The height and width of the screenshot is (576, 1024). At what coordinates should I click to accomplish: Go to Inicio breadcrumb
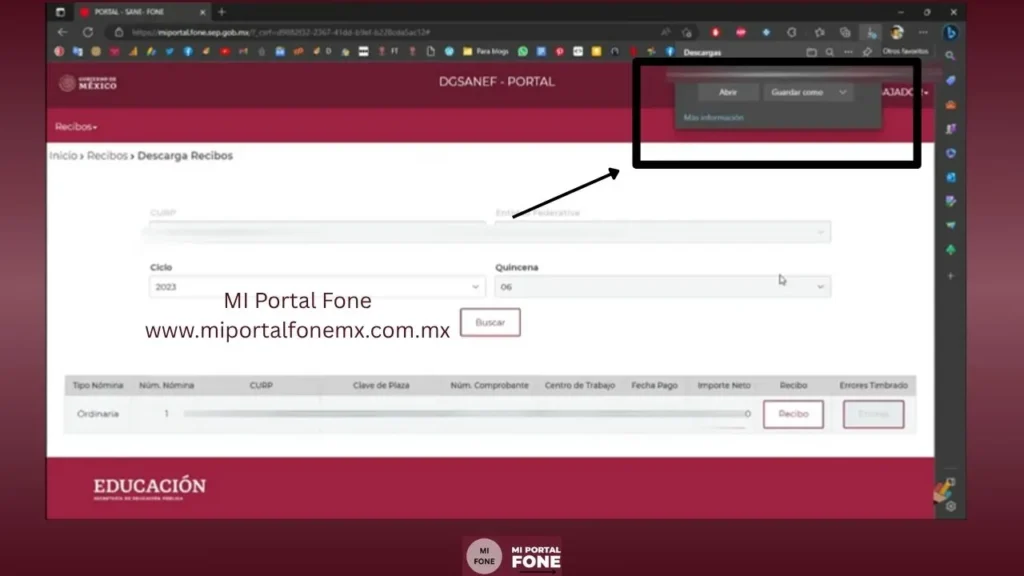click(63, 155)
